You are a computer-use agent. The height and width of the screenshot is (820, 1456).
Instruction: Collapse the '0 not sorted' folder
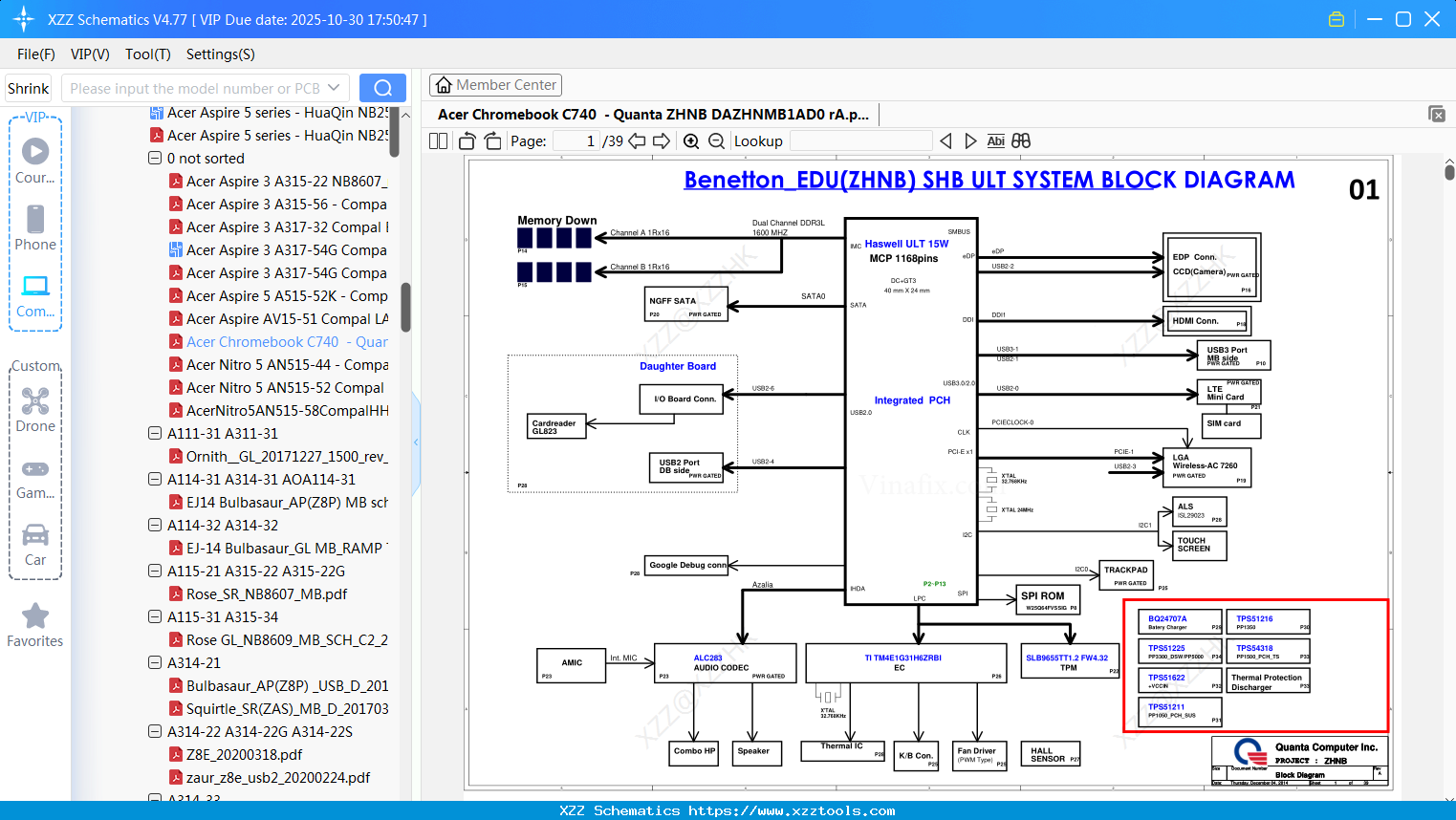[x=155, y=158]
